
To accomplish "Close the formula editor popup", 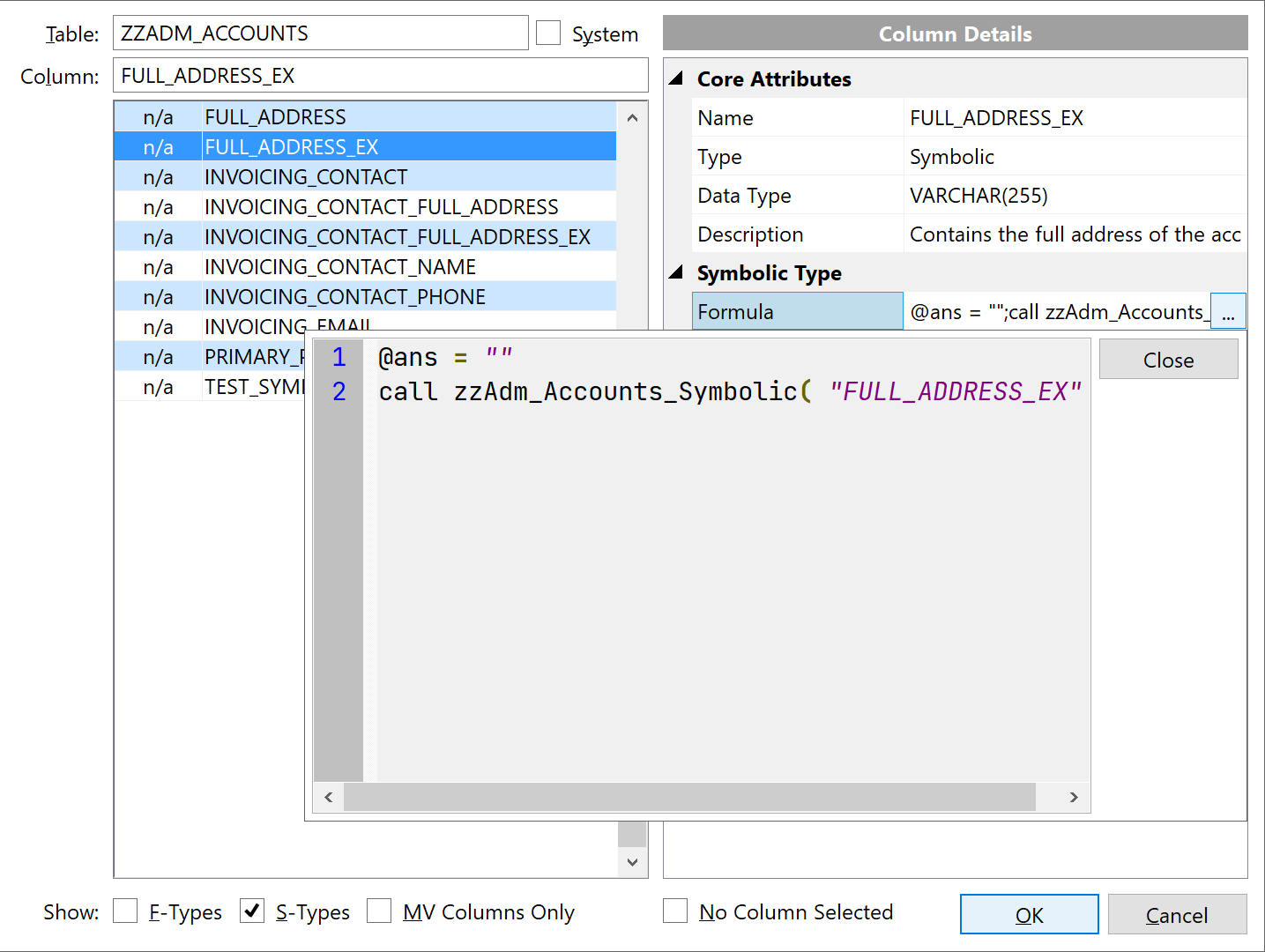I will pyautogui.click(x=1168, y=360).
